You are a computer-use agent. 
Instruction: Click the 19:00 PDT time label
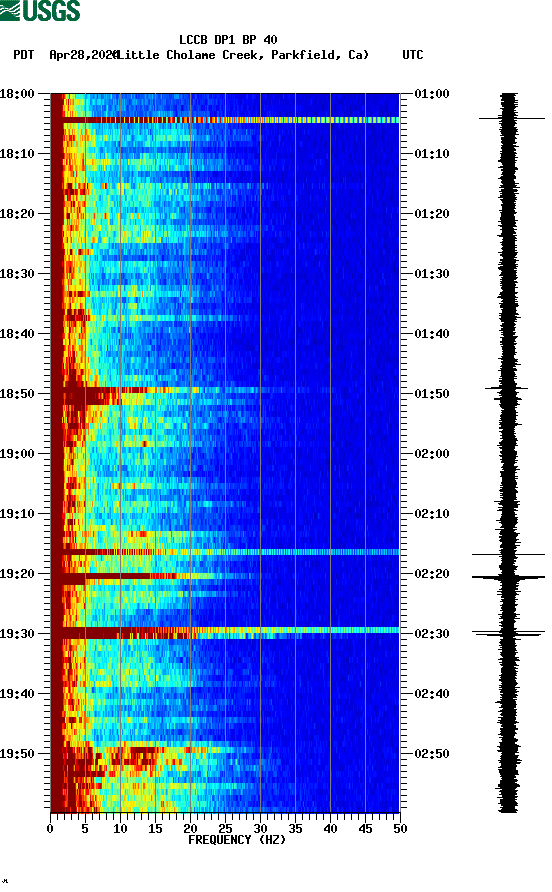[x=17, y=453]
